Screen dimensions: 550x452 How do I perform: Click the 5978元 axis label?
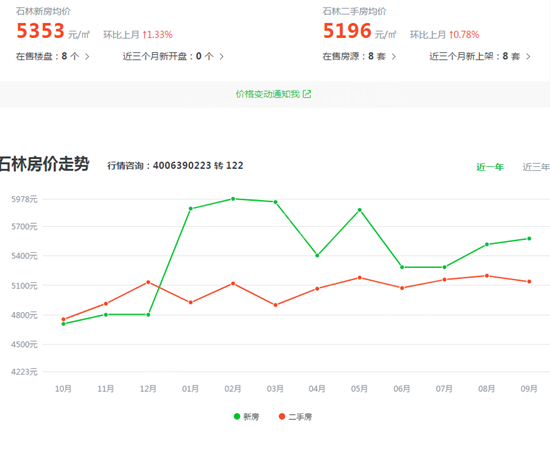(24, 199)
